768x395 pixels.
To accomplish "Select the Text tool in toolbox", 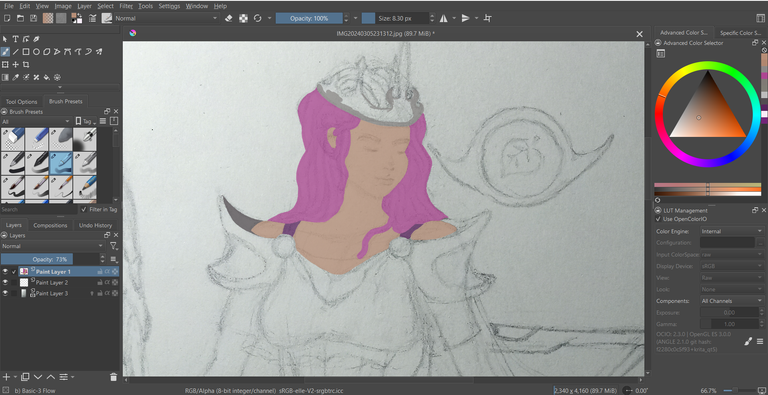I will (16, 39).
